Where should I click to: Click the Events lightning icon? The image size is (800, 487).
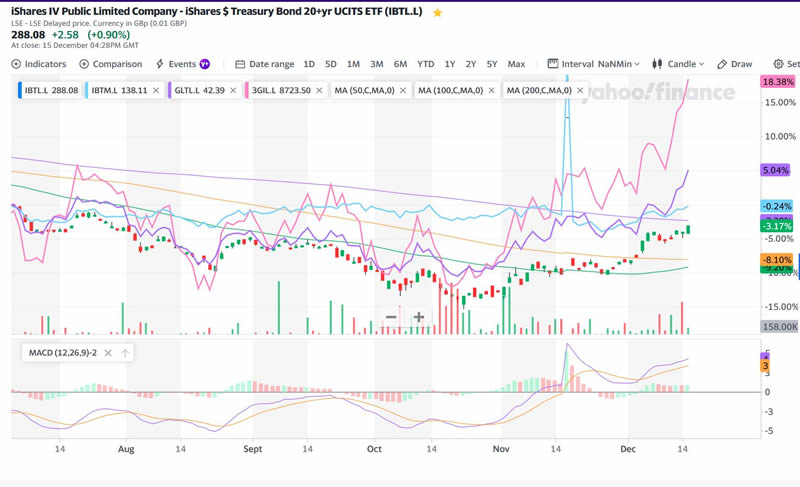click(x=160, y=64)
